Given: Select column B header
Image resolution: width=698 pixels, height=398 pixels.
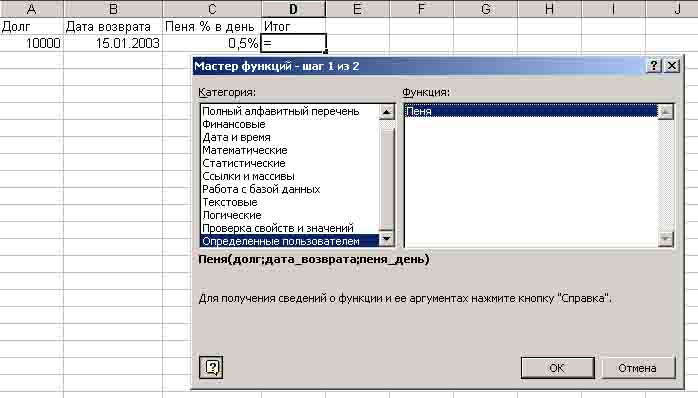Looking at the screenshot, I should [113, 8].
